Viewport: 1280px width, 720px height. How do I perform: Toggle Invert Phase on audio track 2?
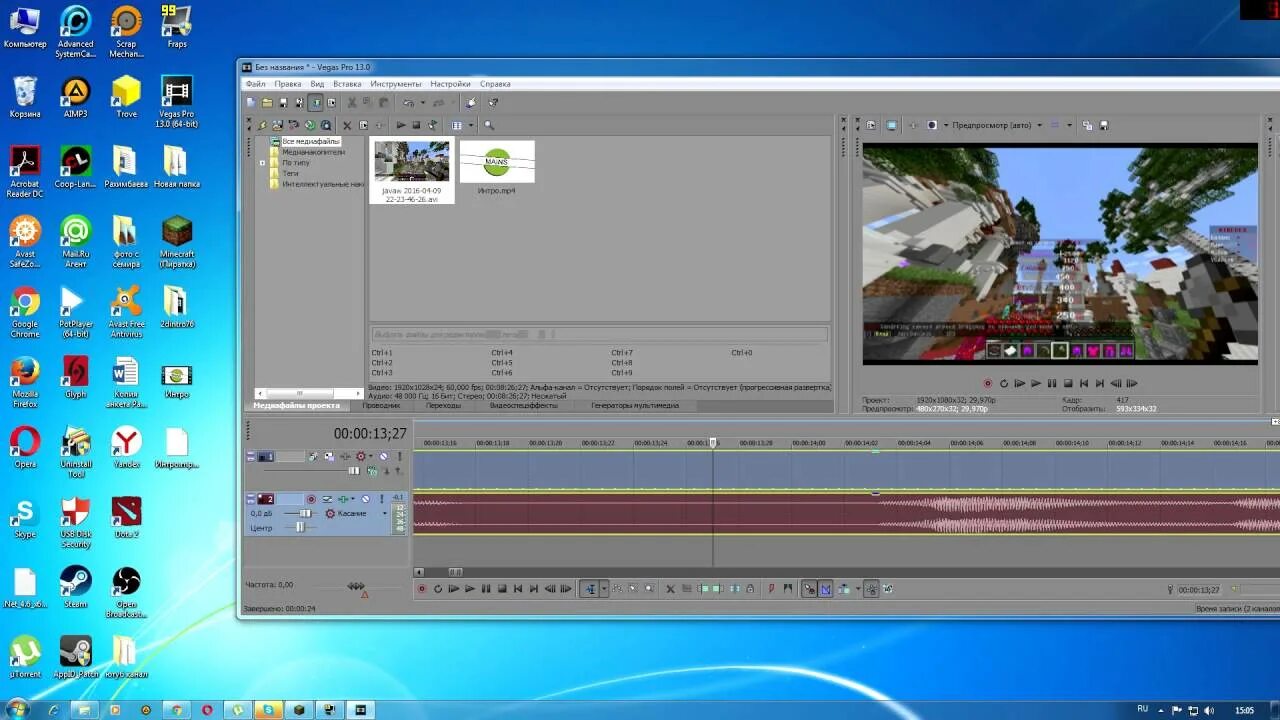click(x=327, y=499)
